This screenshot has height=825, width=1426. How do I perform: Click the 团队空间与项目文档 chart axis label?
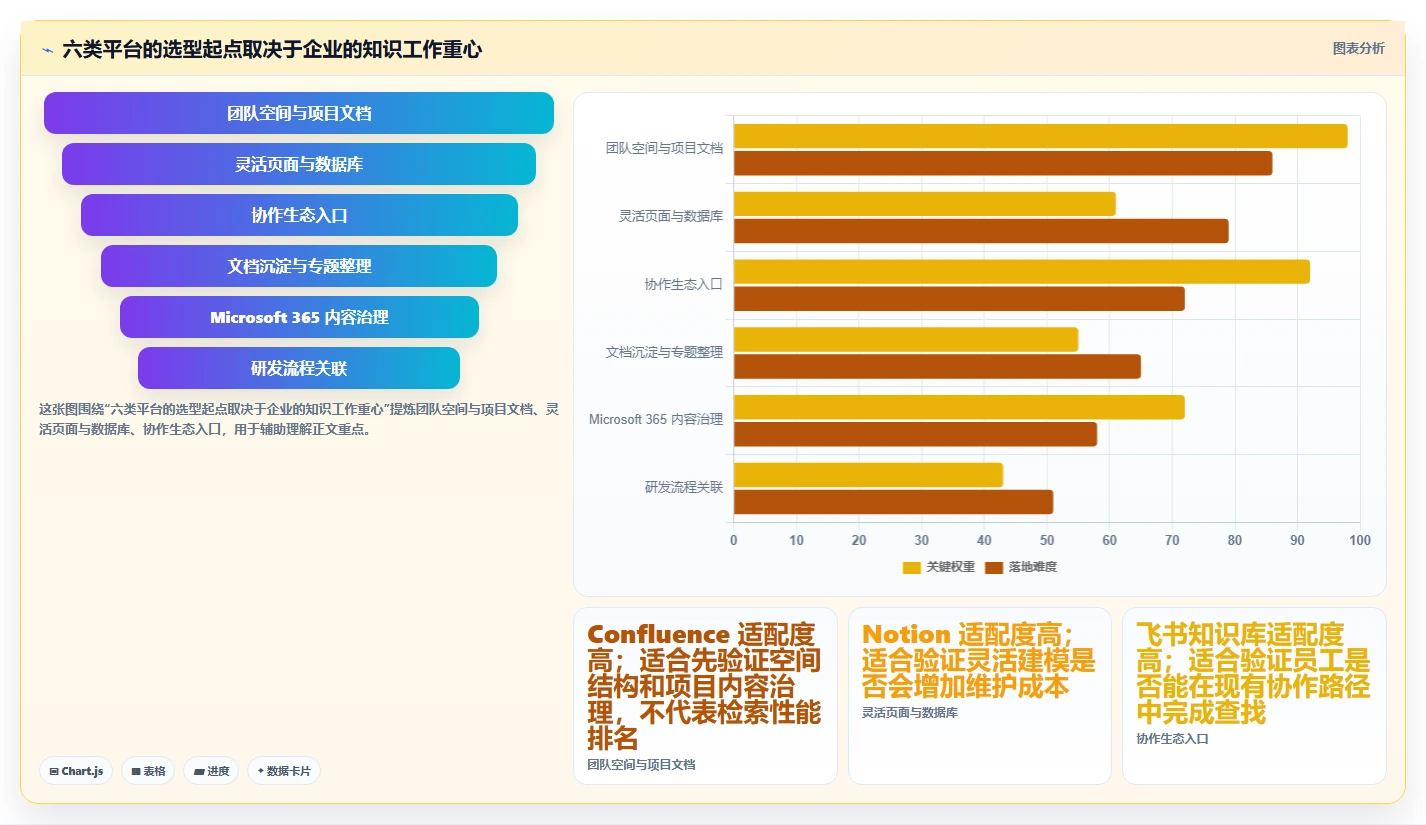(664, 148)
